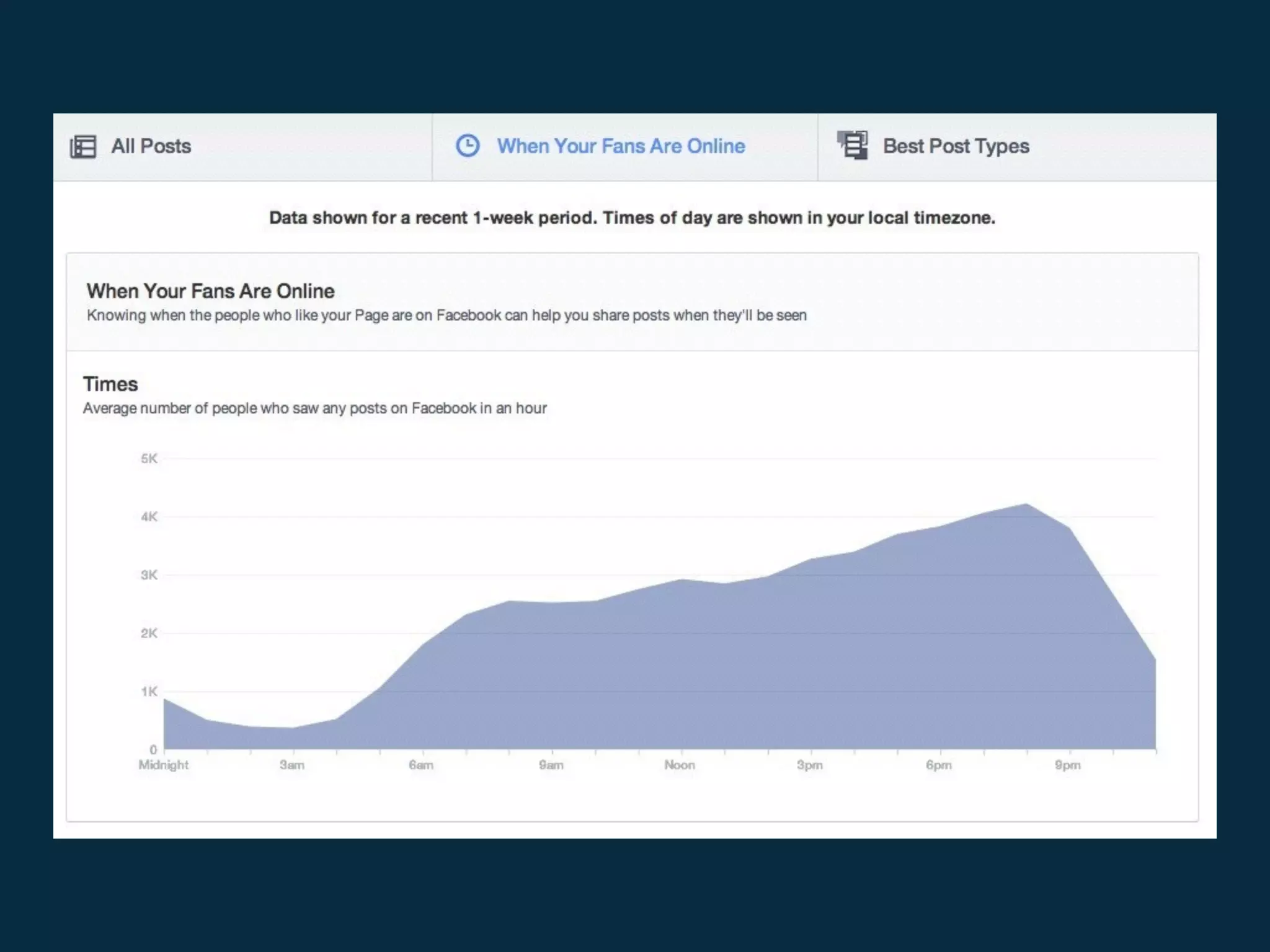Click the 3K y-axis label
Viewport: 1270px width, 952px height.
pyautogui.click(x=149, y=575)
